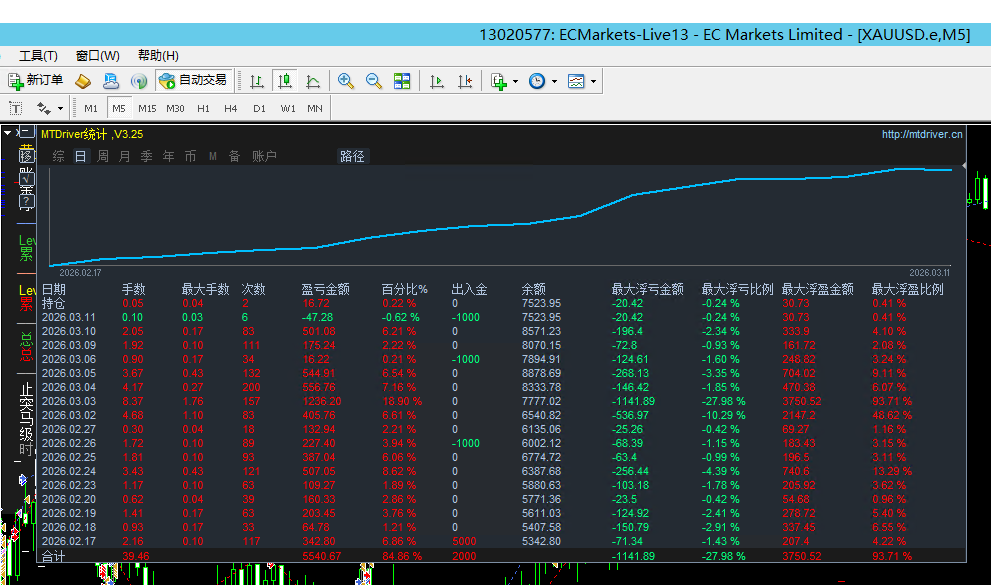991x585 pixels.
Task: Click the add indicators icon
Action: point(499,81)
